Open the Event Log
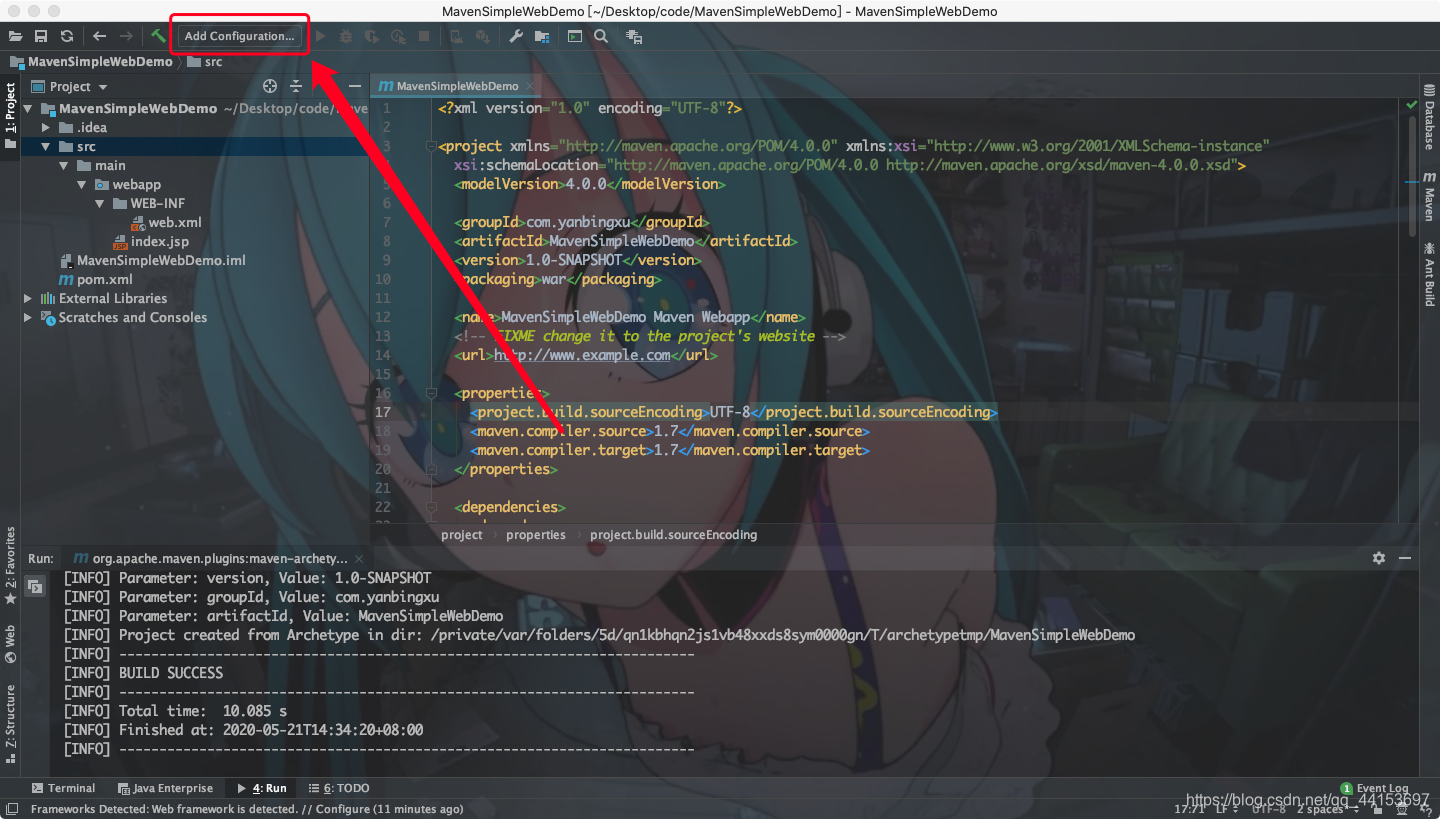This screenshot has height=819, width=1440. tap(1375, 788)
